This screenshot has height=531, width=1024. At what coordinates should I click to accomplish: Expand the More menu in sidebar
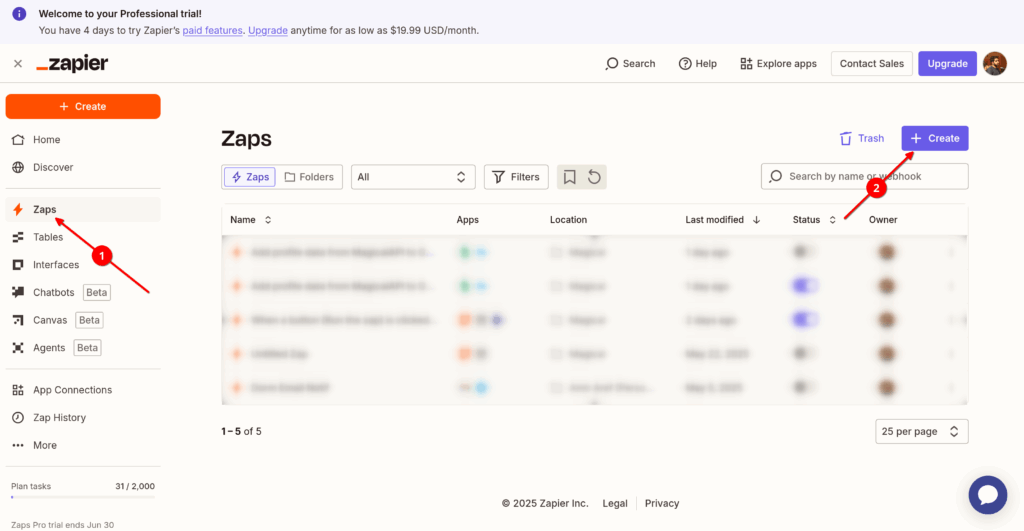point(83,445)
